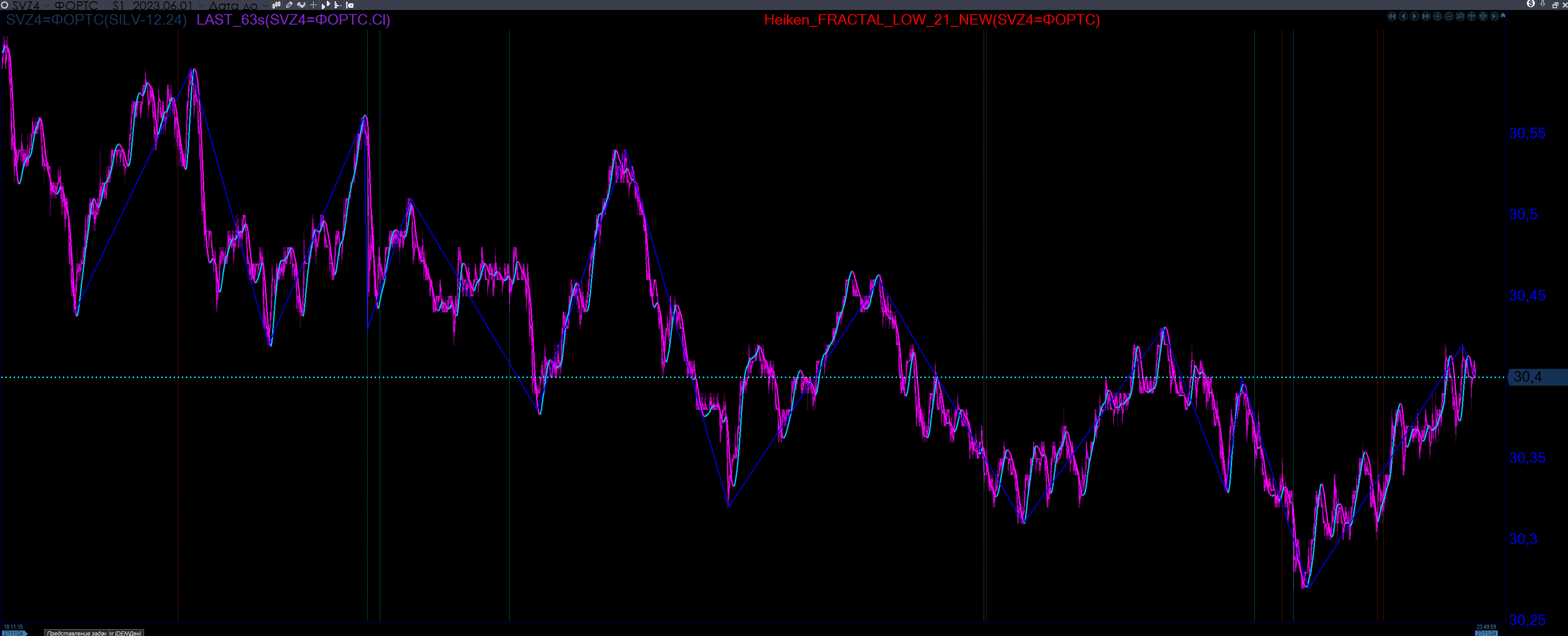
Task: Click the candlestick chart type icon
Action: pos(276,5)
